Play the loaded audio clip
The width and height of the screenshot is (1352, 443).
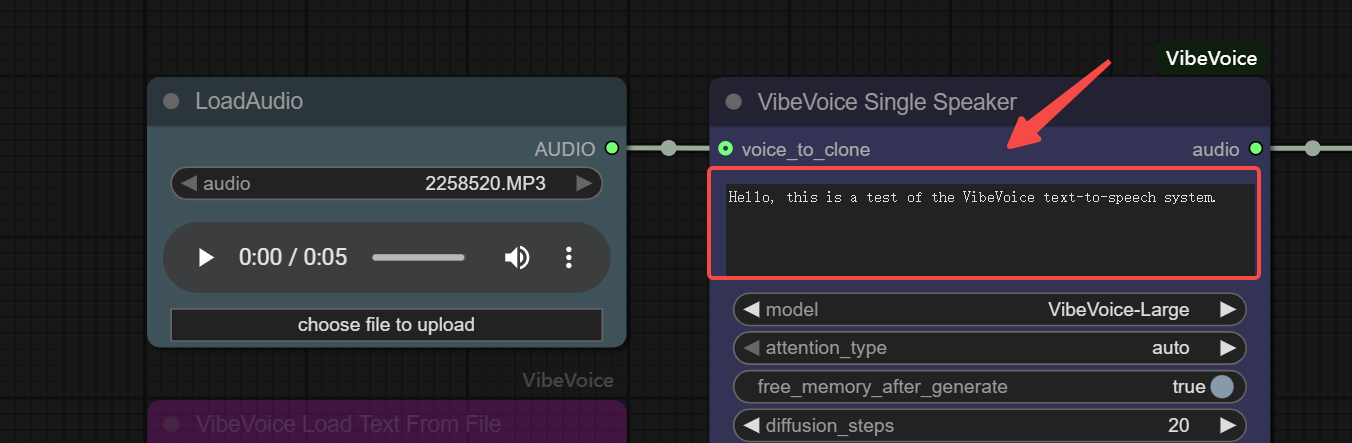pyautogui.click(x=206, y=258)
